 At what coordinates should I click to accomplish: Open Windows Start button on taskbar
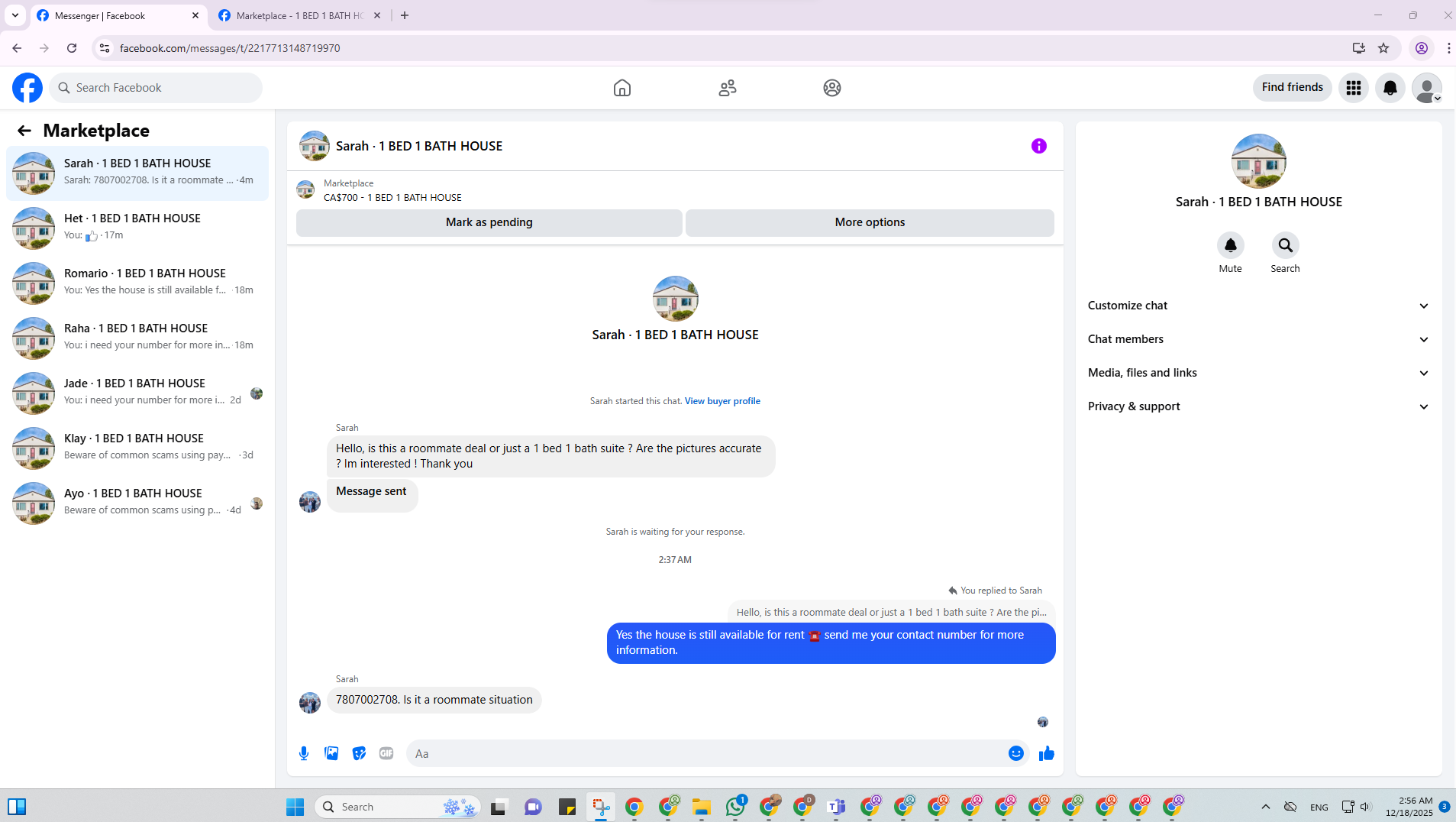point(295,807)
